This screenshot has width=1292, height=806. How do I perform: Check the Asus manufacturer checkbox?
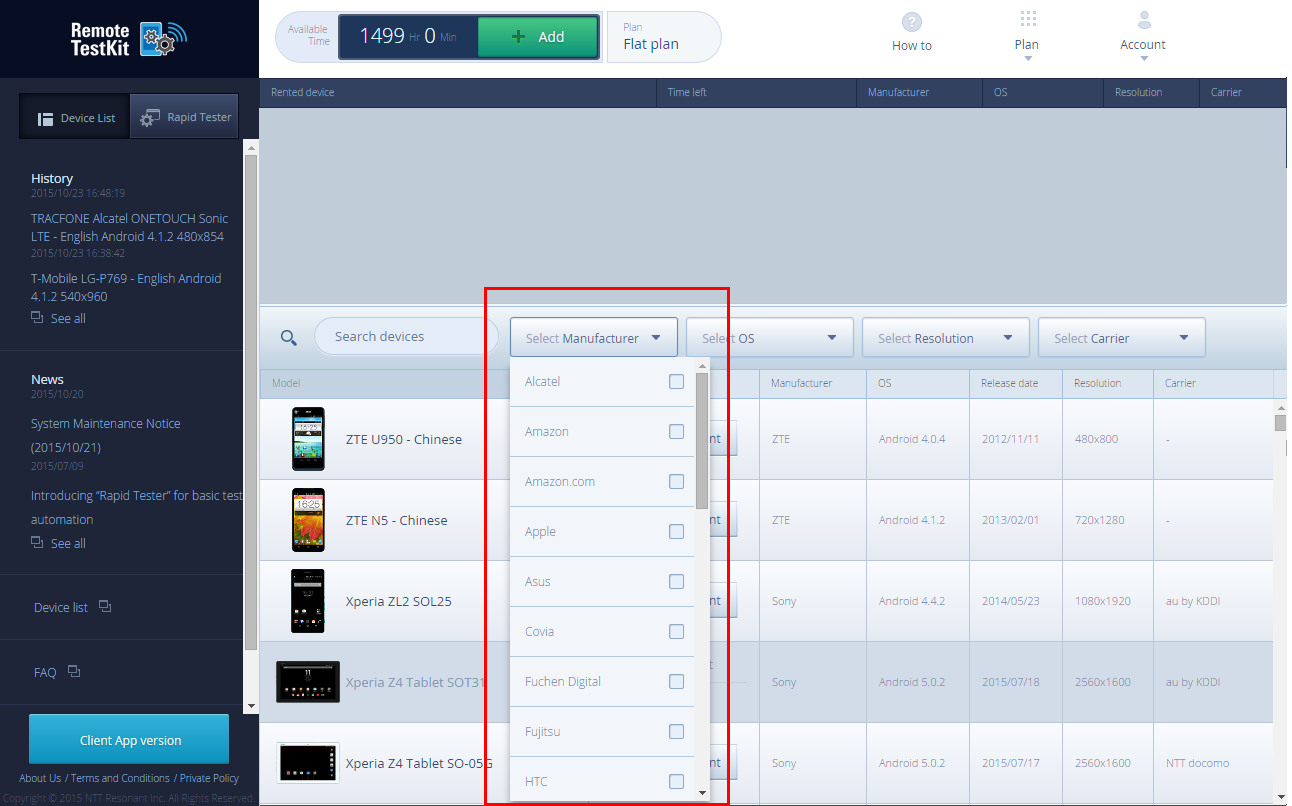click(677, 582)
